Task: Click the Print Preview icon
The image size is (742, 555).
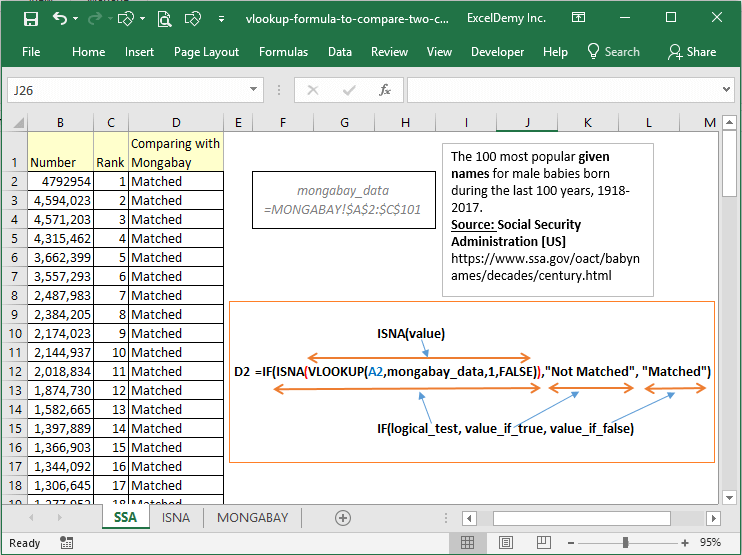Action: 164,19
